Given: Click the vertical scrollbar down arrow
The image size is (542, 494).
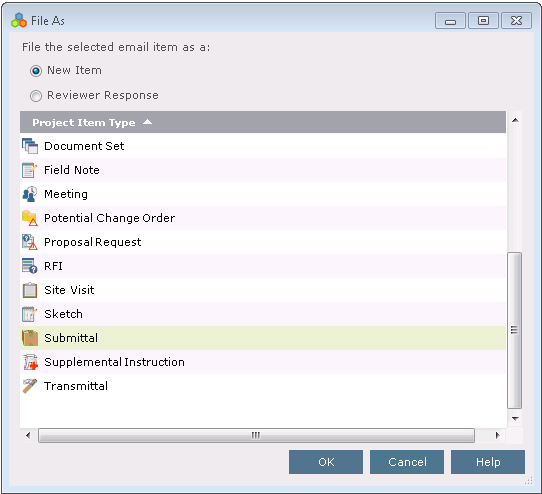Looking at the screenshot, I should [515, 418].
